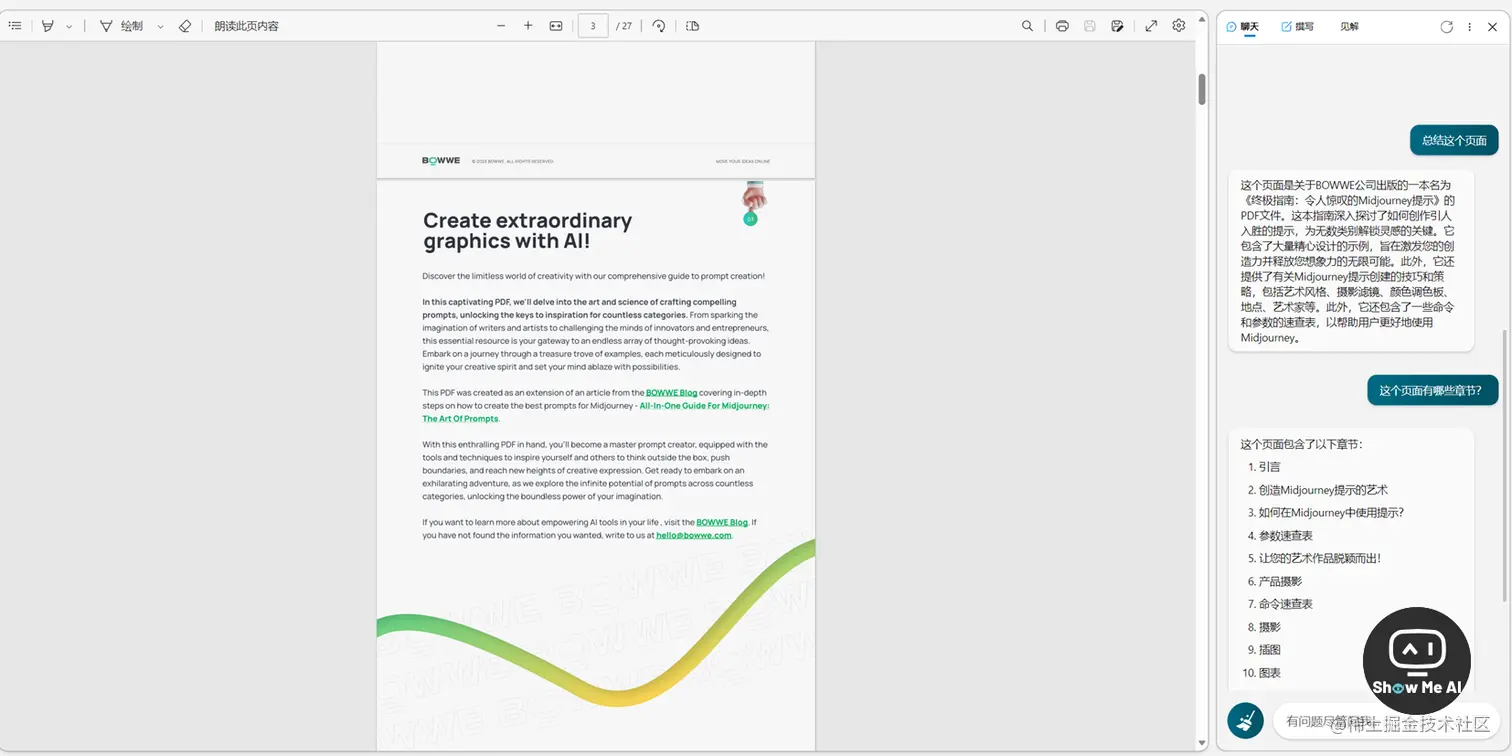The width and height of the screenshot is (1512, 756).
Task: Click the '1. 引言' list item
Action: (1263, 467)
